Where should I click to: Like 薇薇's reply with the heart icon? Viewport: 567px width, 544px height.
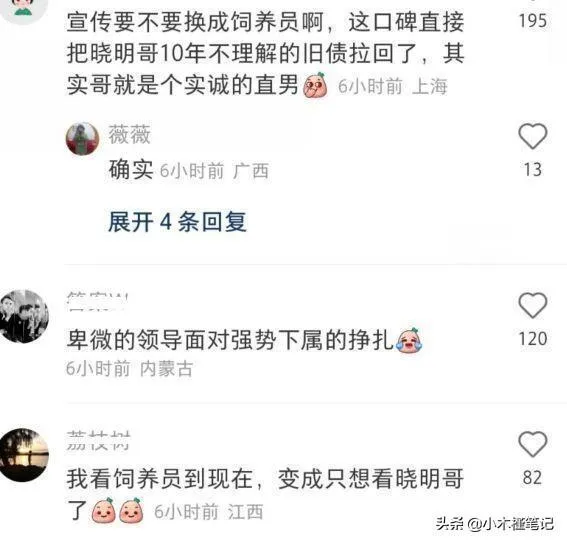point(532,136)
